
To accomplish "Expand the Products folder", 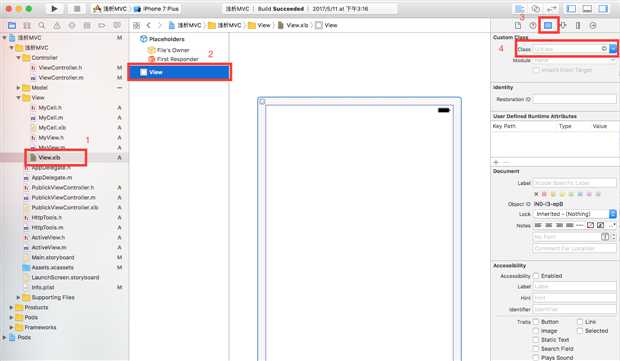I will pos(11,307).
